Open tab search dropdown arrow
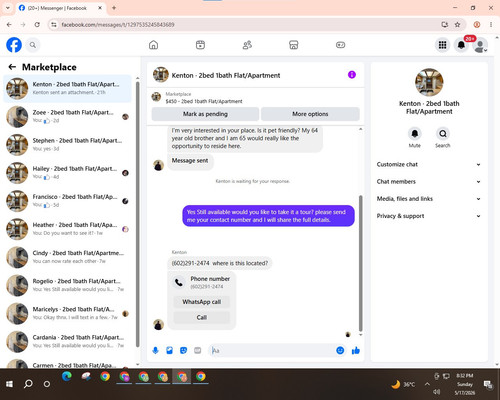Screen dimensions: 500x400 coord(8,8)
